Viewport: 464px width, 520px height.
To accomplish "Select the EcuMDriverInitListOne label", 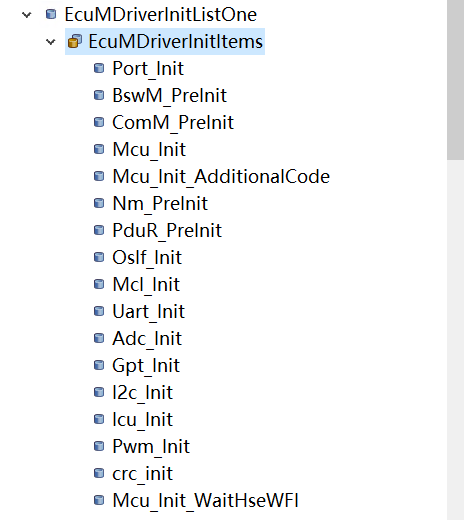I will [x=161, y=15].
